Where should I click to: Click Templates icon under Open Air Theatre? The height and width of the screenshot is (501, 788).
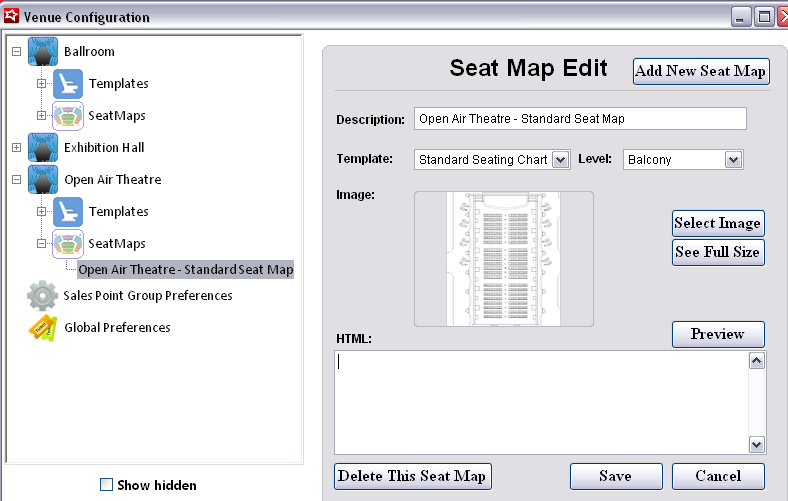(68, 212)
